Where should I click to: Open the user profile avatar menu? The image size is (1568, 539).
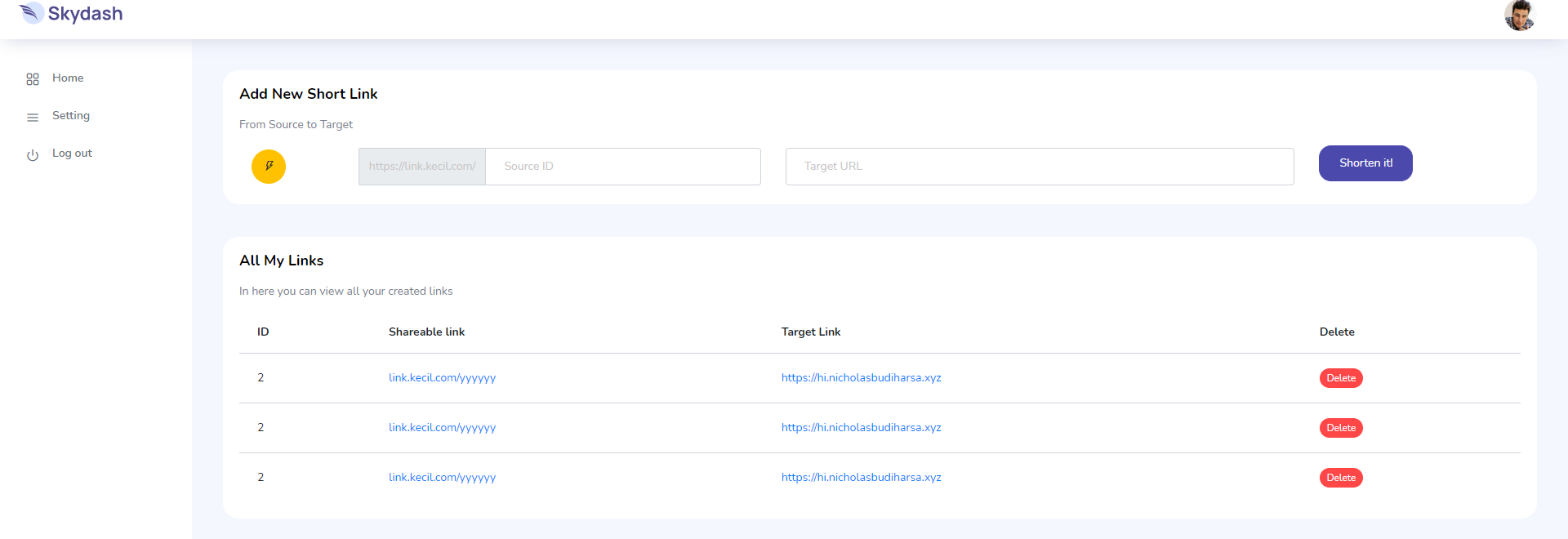tap(1519, 15)
